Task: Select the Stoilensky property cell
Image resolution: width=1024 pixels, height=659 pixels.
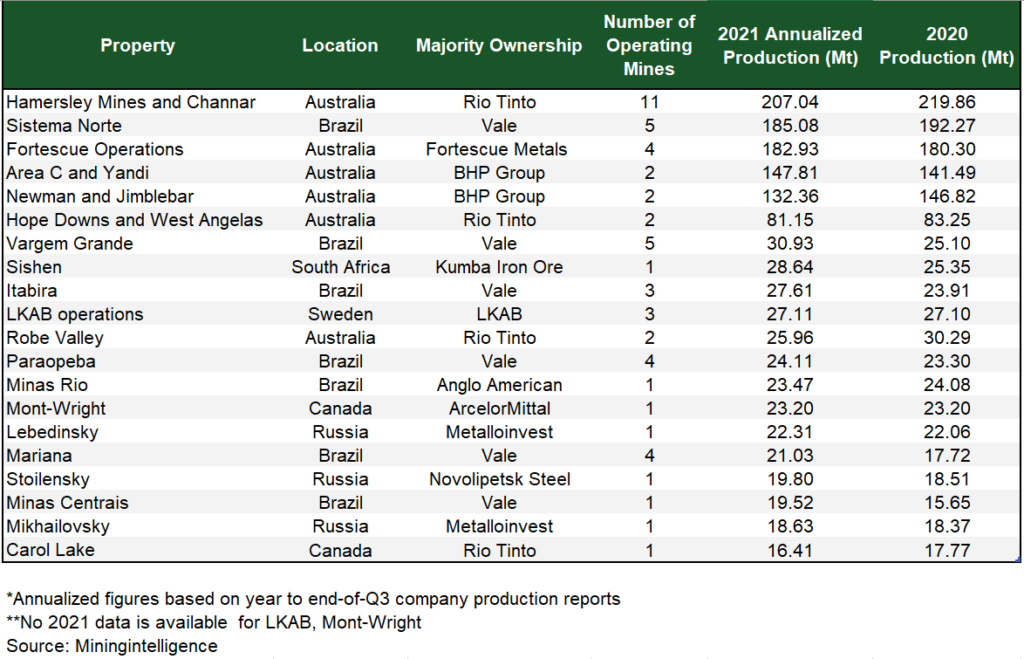Action: point(48,479)
